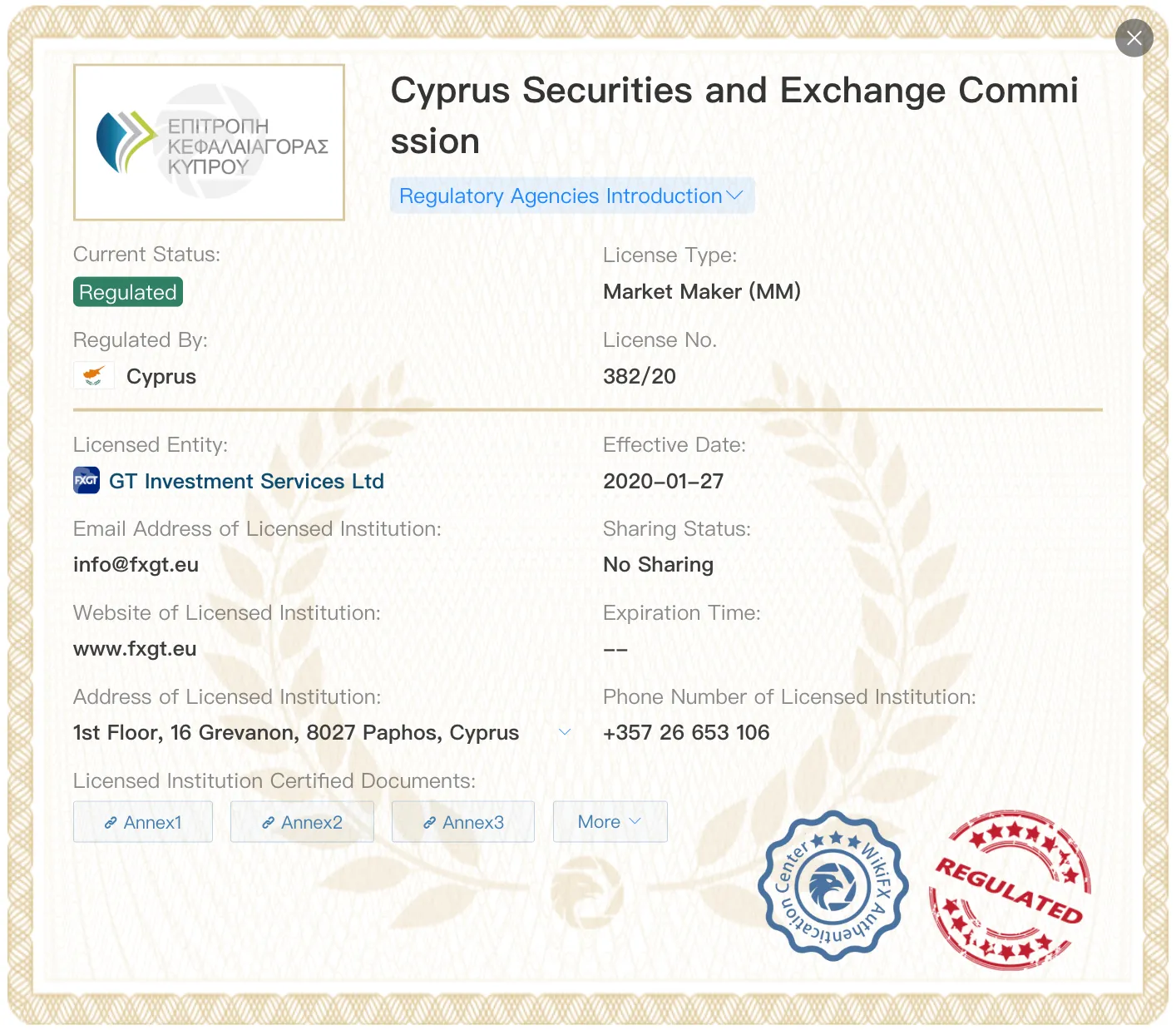Open the Annex2 document
Viewport: 1176px width, 1030px height.
(x=302, y=822)
